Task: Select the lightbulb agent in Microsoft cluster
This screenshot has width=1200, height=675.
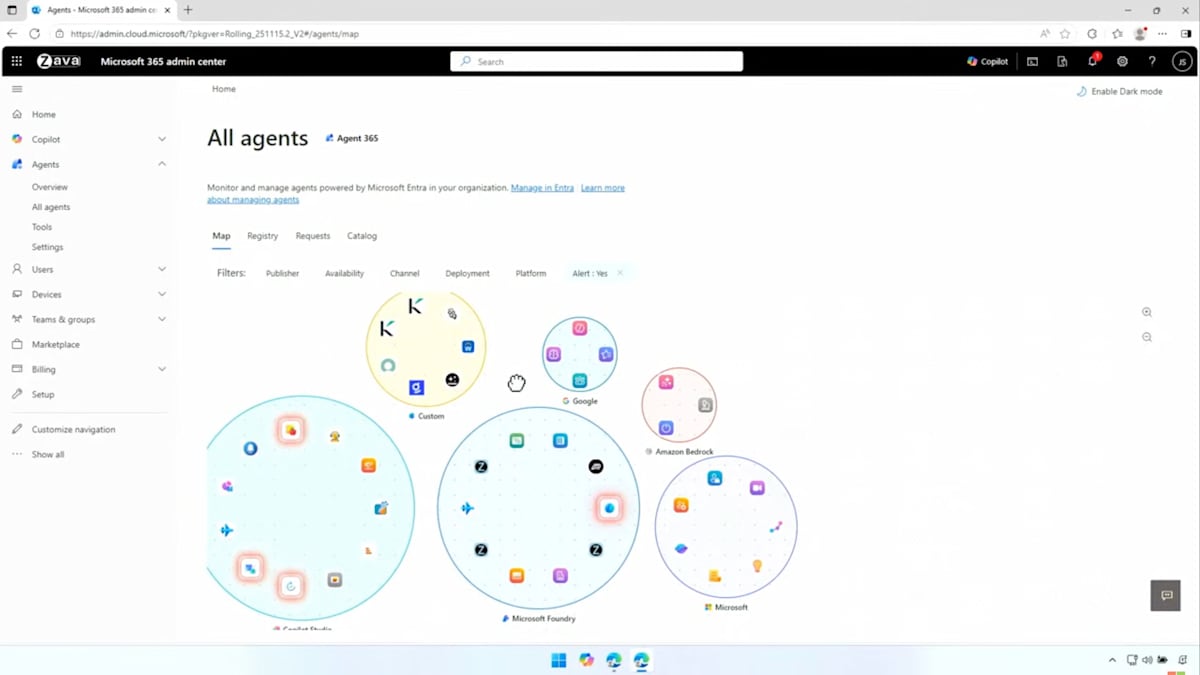Action: [x=757, y=566]
